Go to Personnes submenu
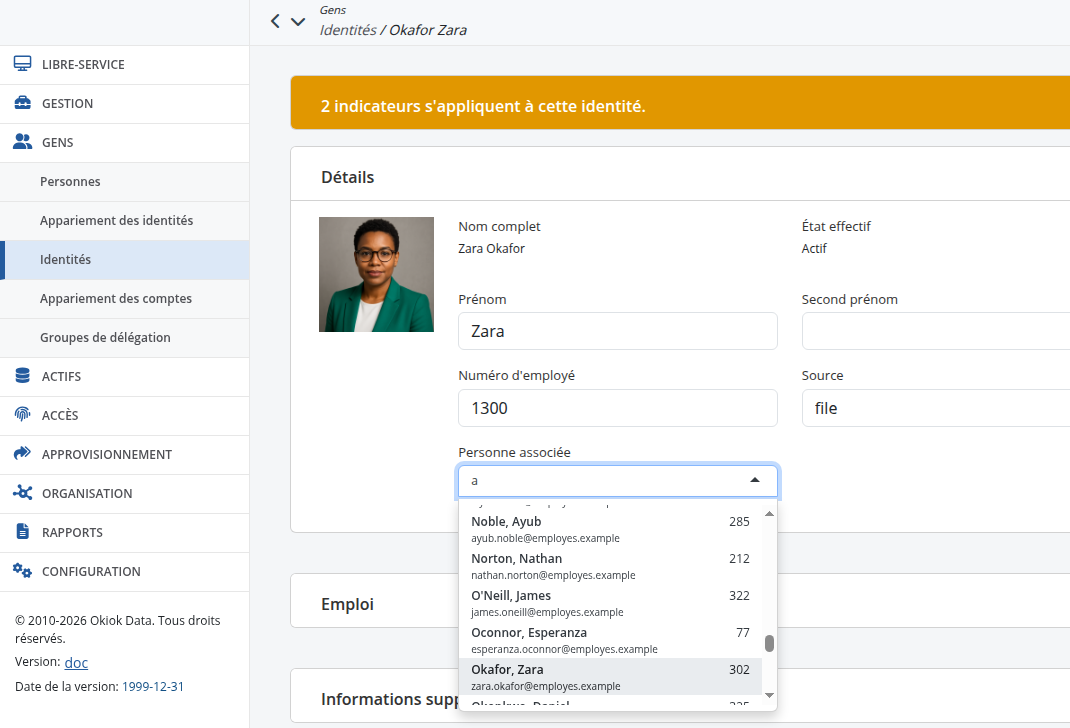The image size is (1070, 728). coord(124,181)
